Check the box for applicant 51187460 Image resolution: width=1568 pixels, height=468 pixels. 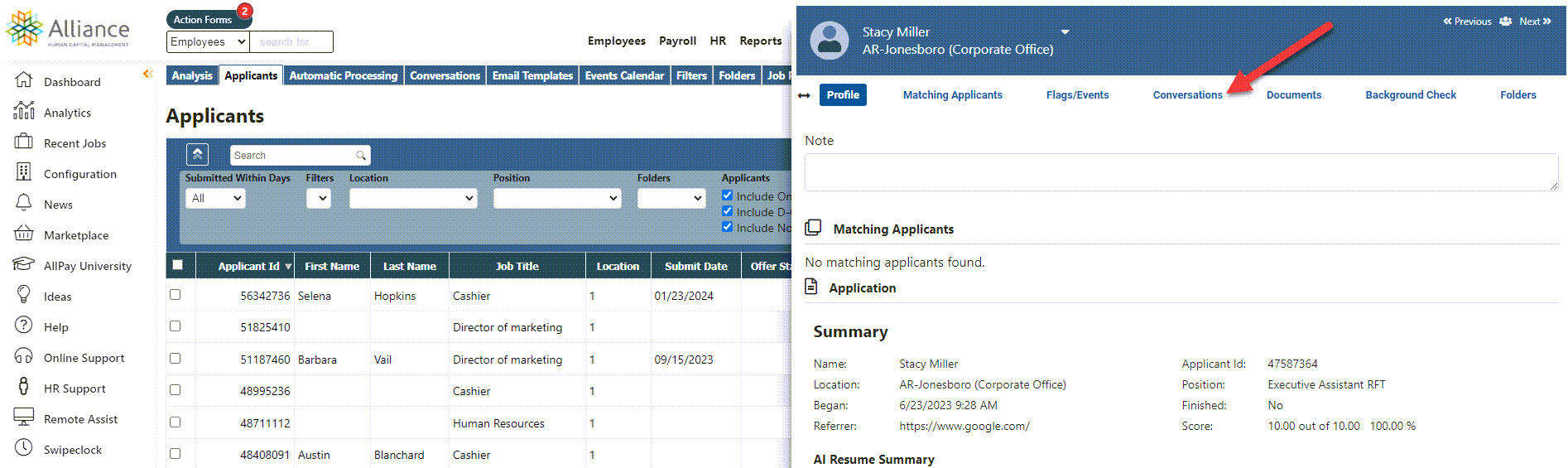tap(175, 359)
